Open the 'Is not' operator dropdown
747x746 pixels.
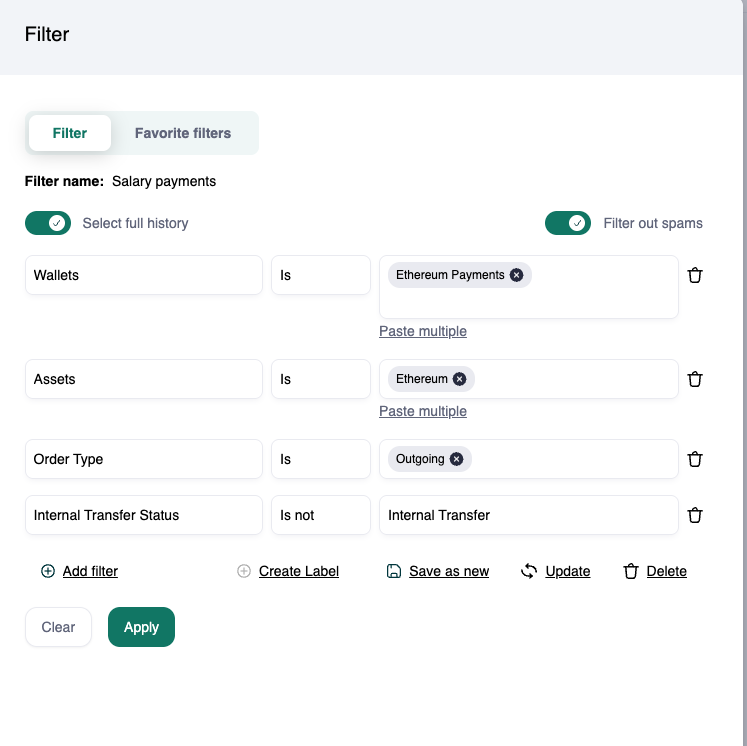[x=320, y=515]
